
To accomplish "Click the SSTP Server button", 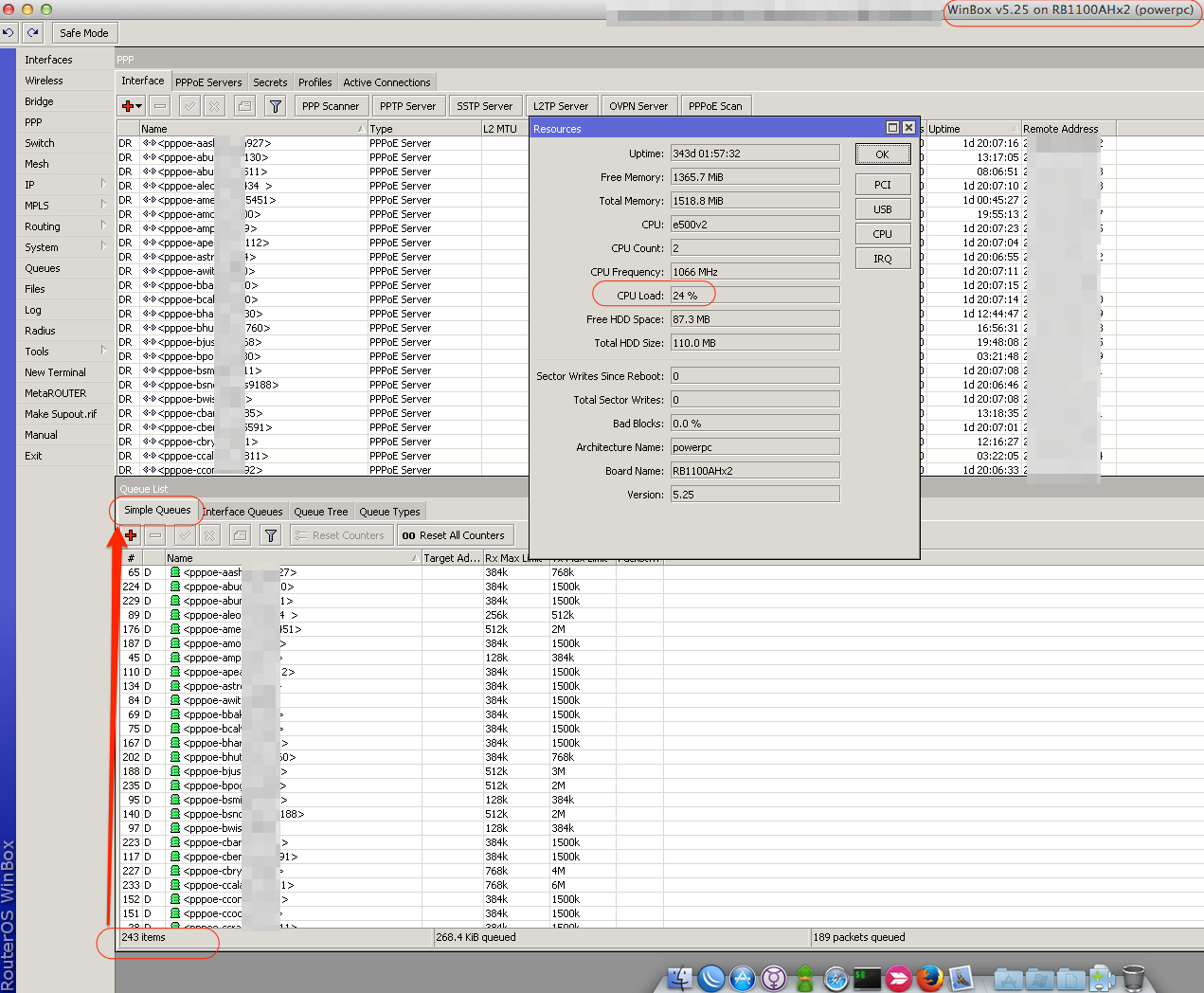I will click(485, 106).
